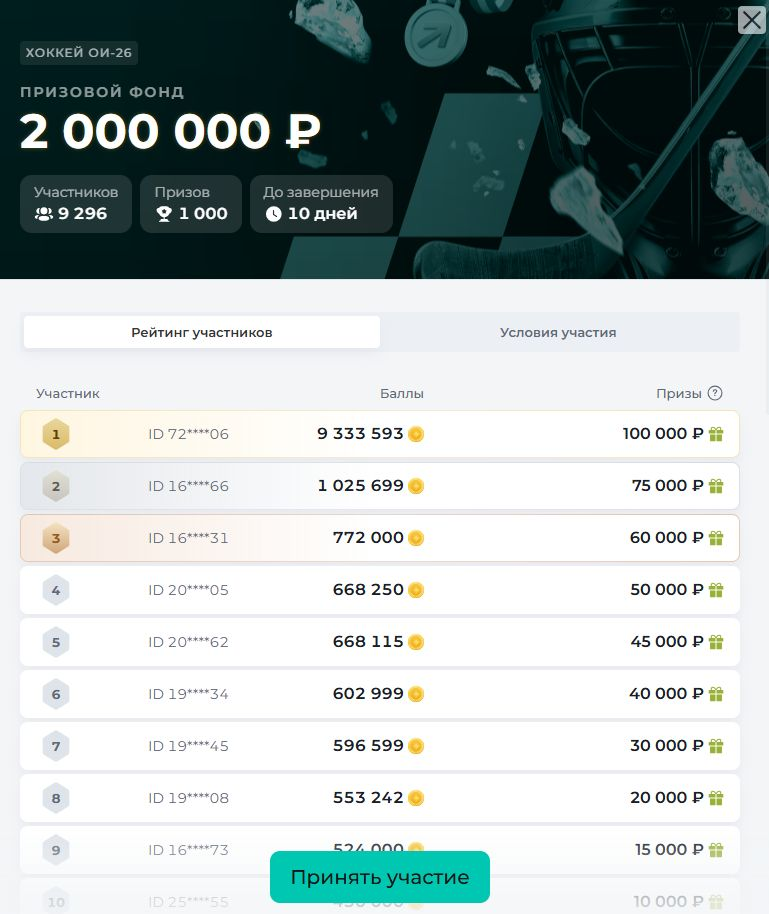Screen dimensions: 769x914
Task: Click the coin icon next to 772 000
Action: point(416,538)
